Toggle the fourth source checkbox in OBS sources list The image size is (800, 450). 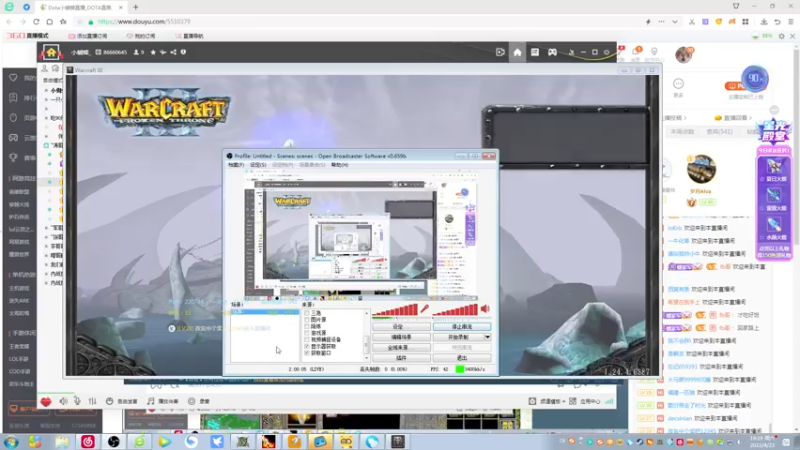click(307, 333)
